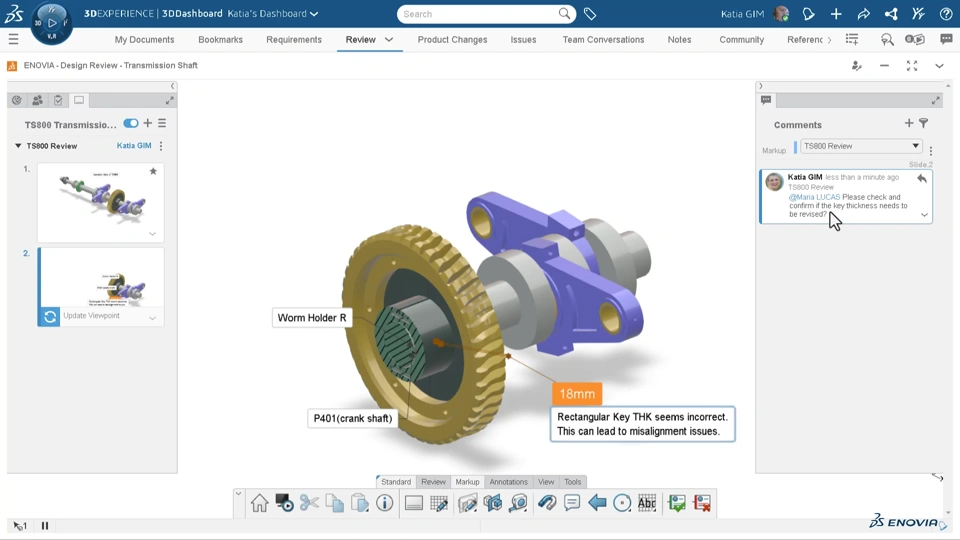Screen dimensions: 960x540
Task: Add a comment bubble annotation
Action: pyautogui.click(x=572, y=503)
